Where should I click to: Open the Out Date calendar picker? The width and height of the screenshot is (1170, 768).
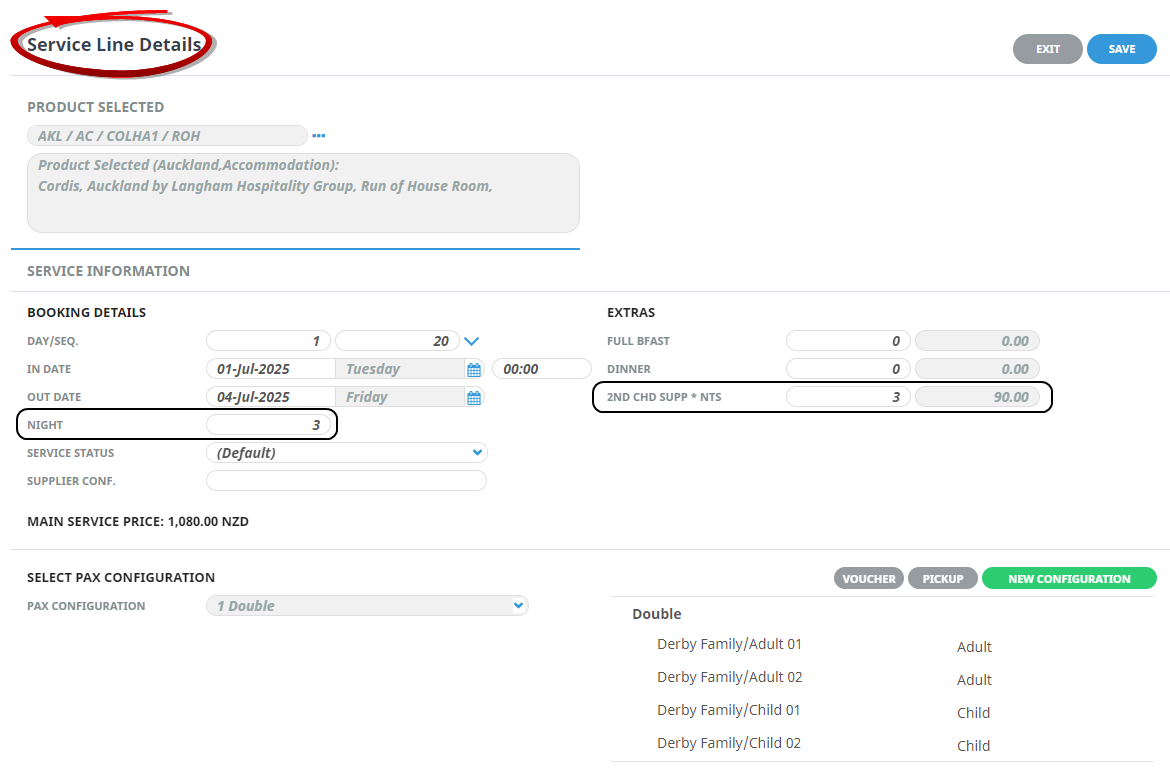[x=474, y=398]
